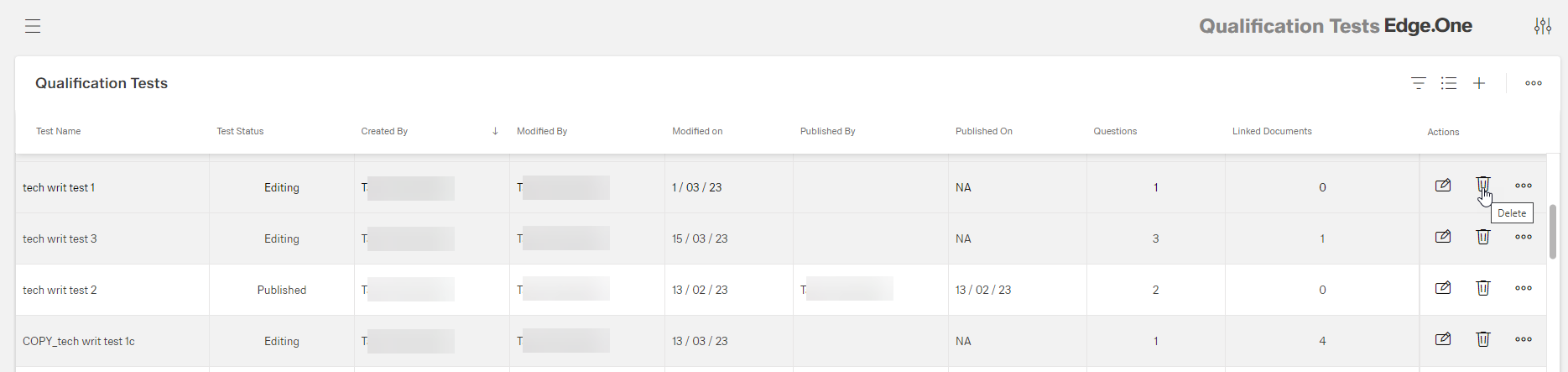This screenshot has height=372, width=1568.
Task: Open more actions for tech writ test 2
Action: point(1524,289)
